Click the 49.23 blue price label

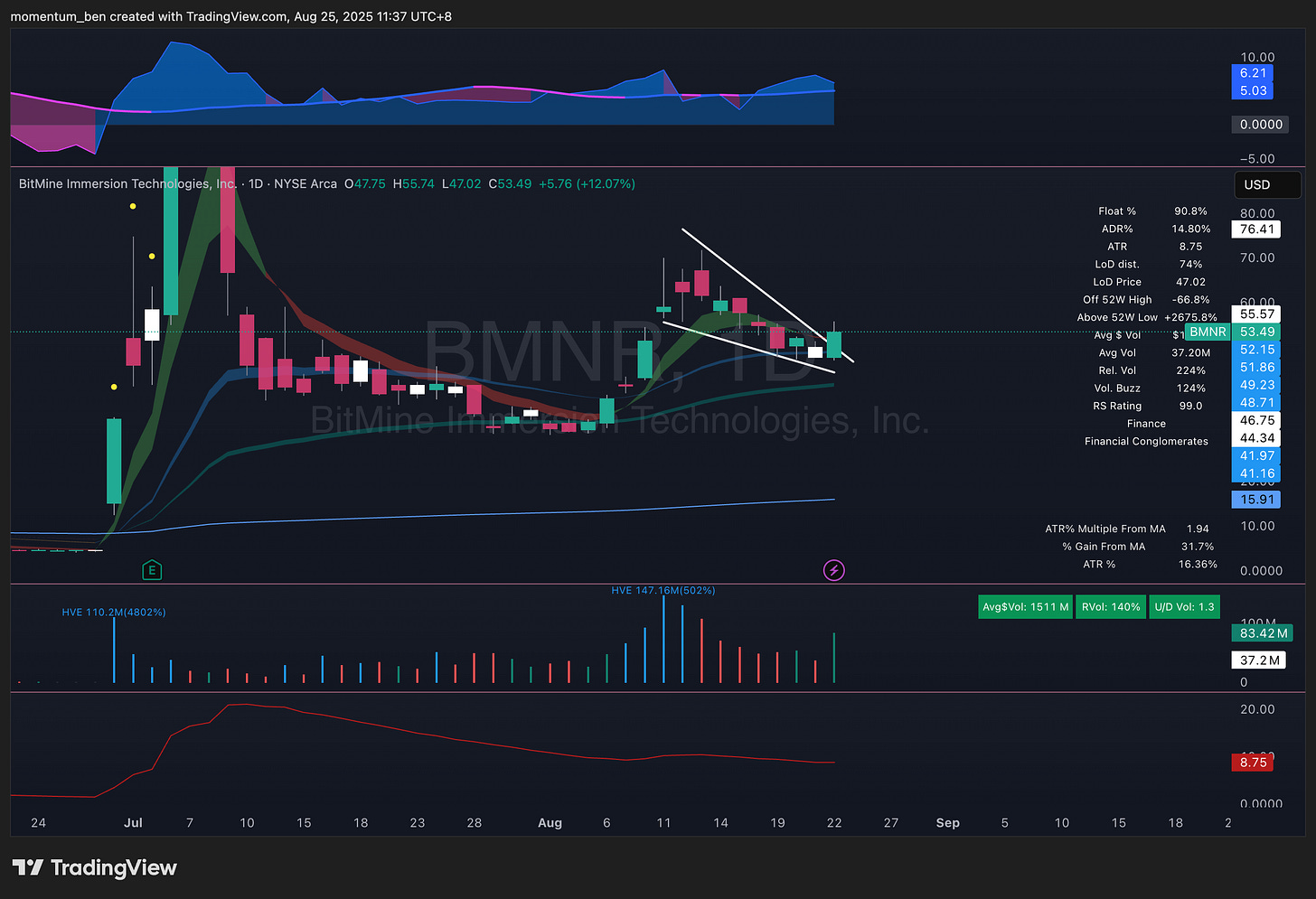1256,385
